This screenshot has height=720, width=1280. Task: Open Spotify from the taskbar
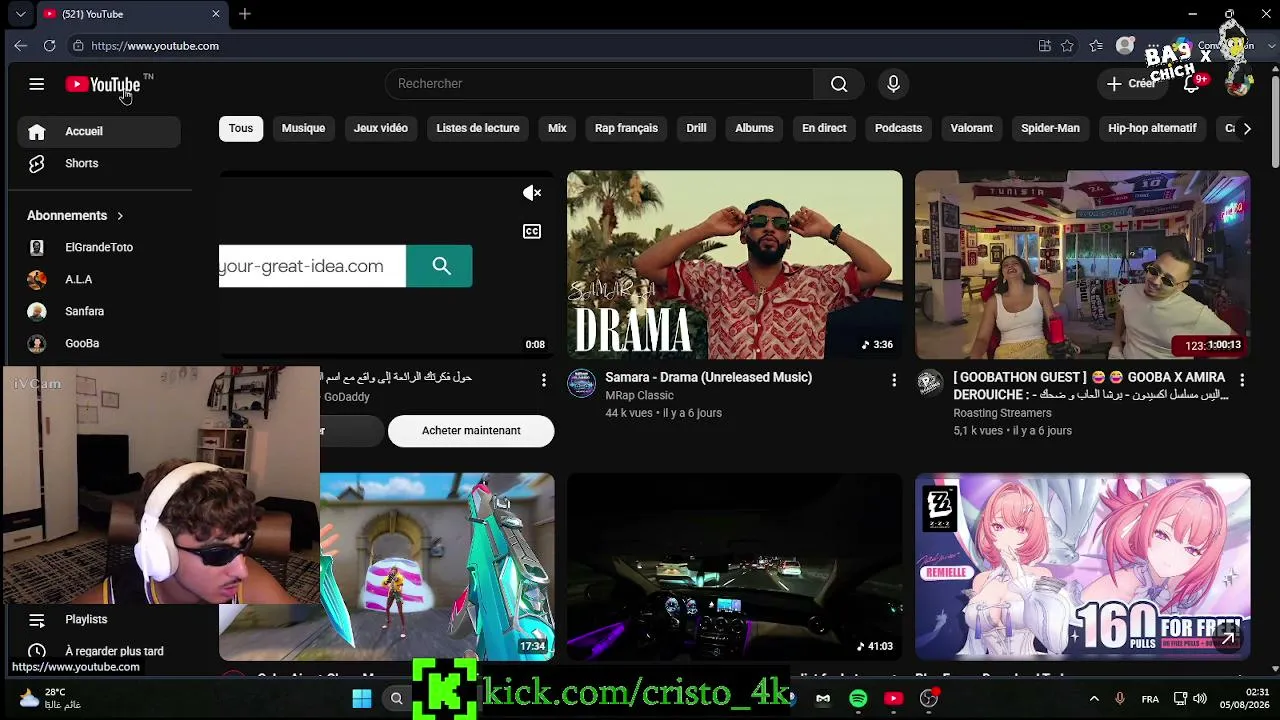click(x=858, y=699)
